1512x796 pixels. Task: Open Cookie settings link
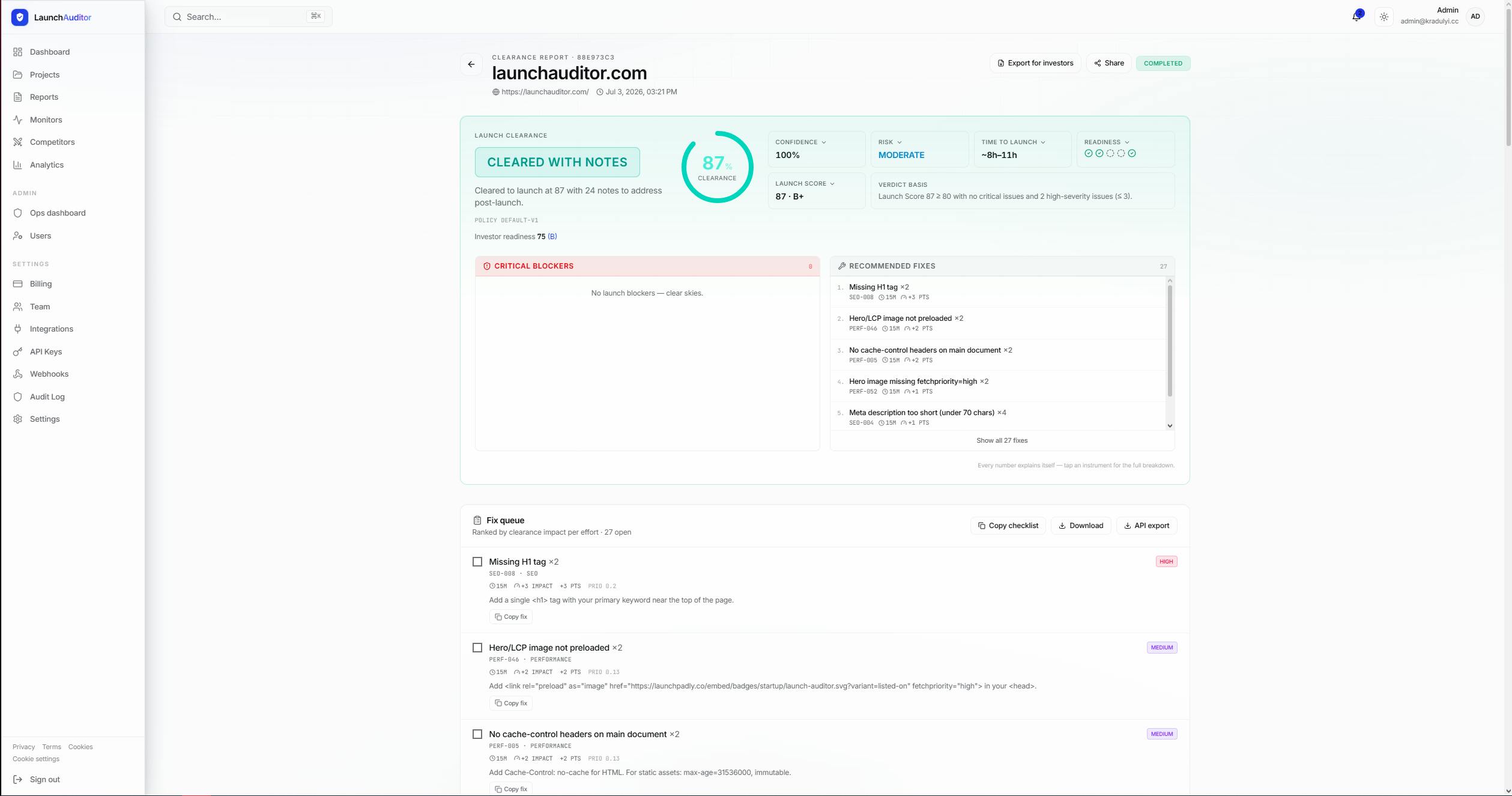(x=36, y=759)
